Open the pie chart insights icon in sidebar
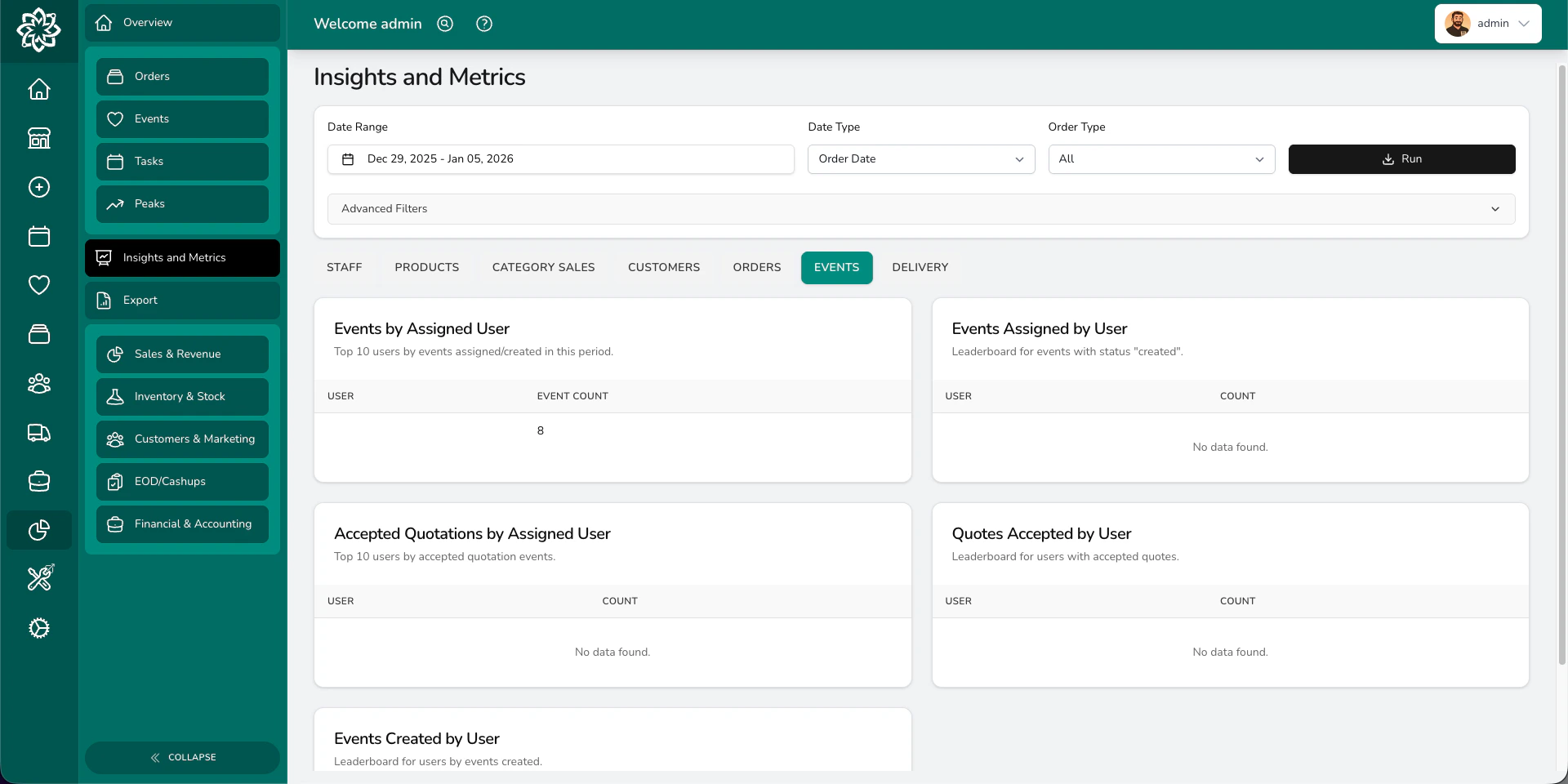 tap(38, 530)
